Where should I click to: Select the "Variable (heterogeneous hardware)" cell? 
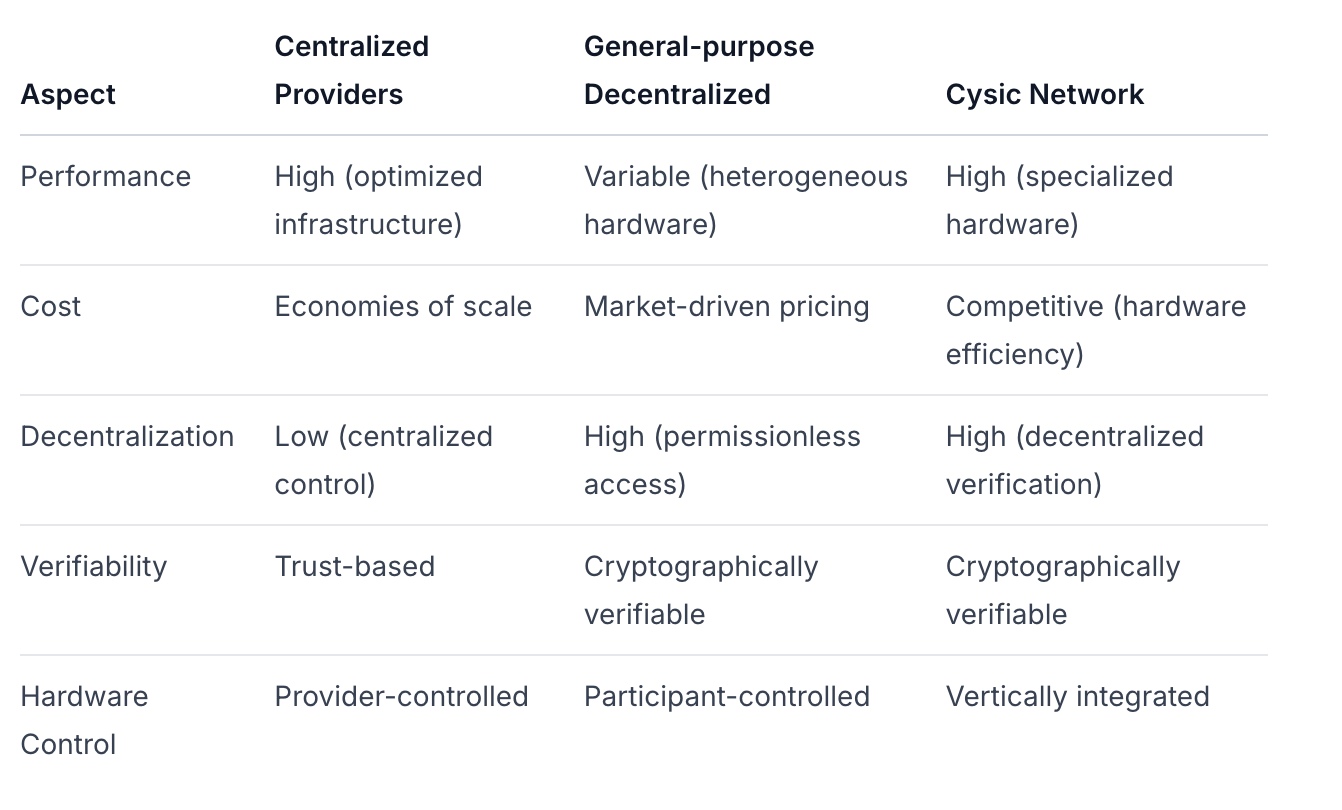click(745, 200)
